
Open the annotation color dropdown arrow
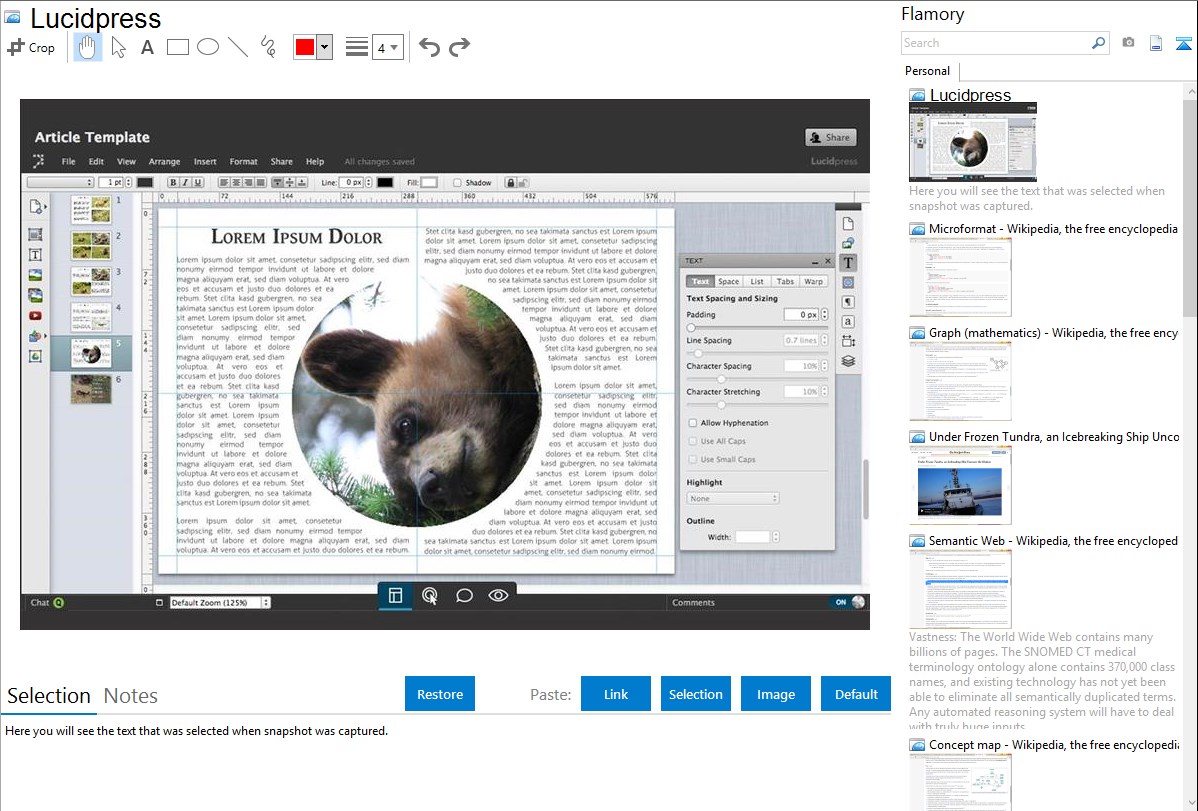pos(325,47)
